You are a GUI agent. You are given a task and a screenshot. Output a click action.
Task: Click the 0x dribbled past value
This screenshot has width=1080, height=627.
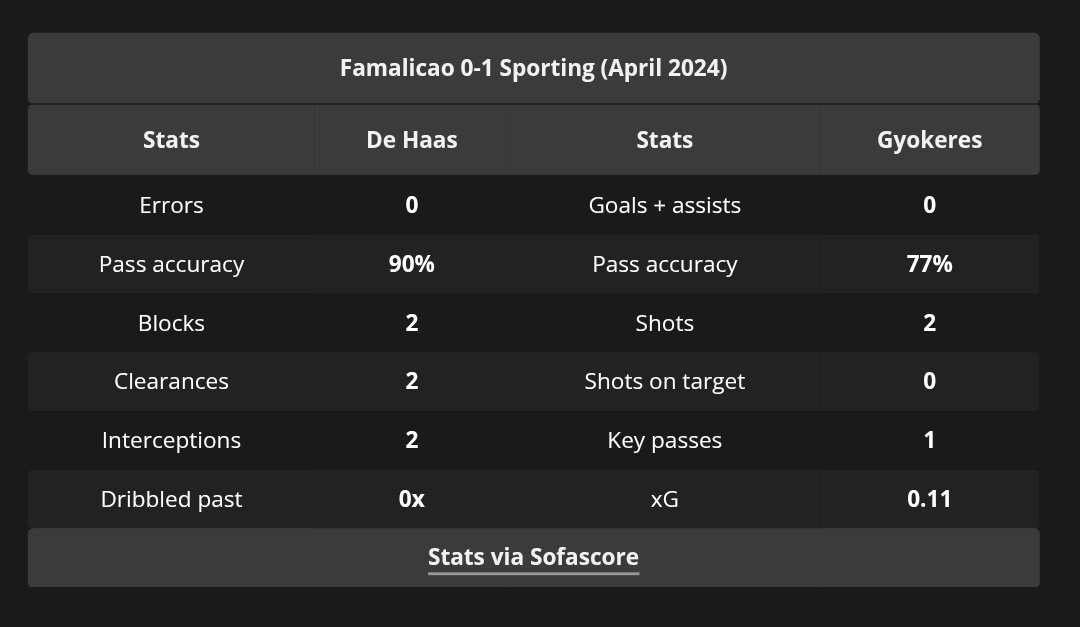pos(411,499)
